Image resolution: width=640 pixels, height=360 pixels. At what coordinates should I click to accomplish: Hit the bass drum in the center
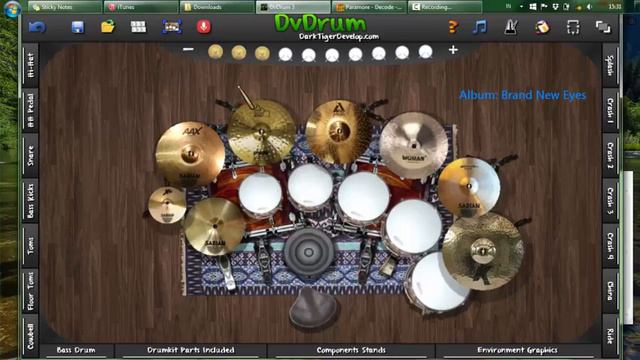coord(309,253)
